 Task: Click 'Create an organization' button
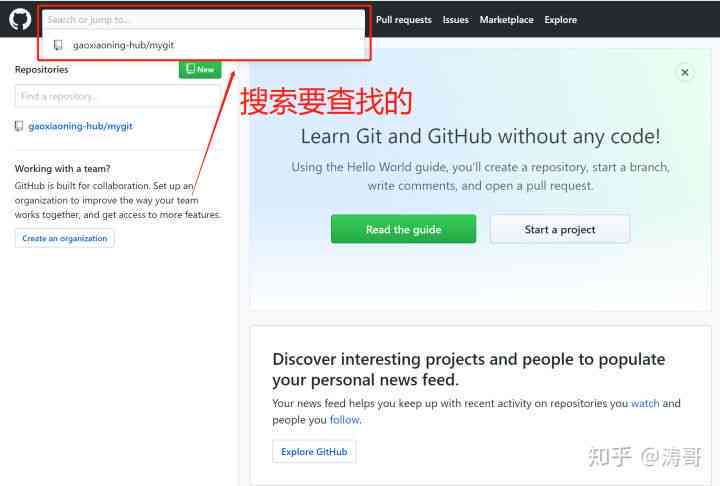coord(64,238)
